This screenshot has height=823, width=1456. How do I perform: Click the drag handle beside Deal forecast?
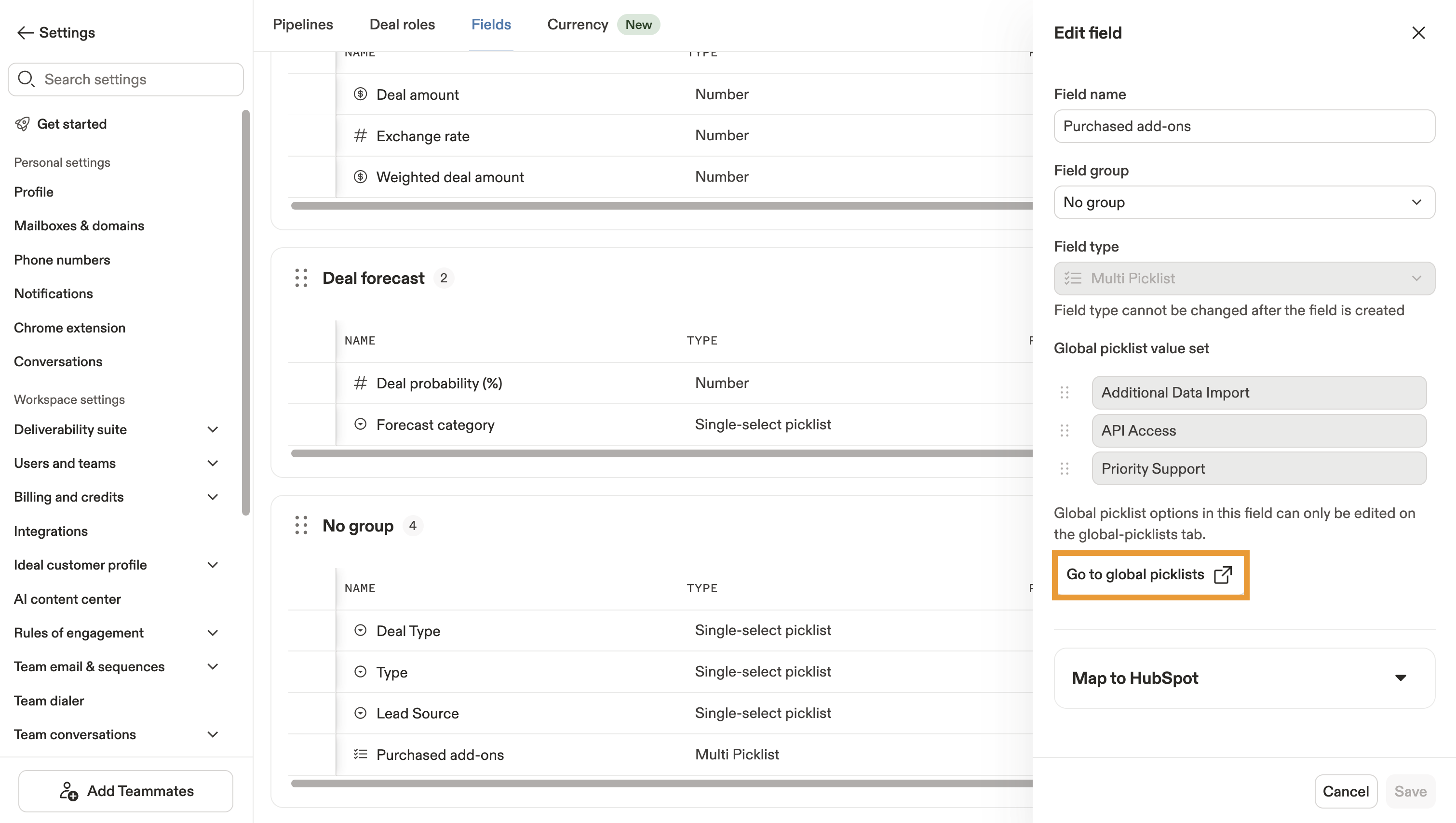[x=301, y=278]
